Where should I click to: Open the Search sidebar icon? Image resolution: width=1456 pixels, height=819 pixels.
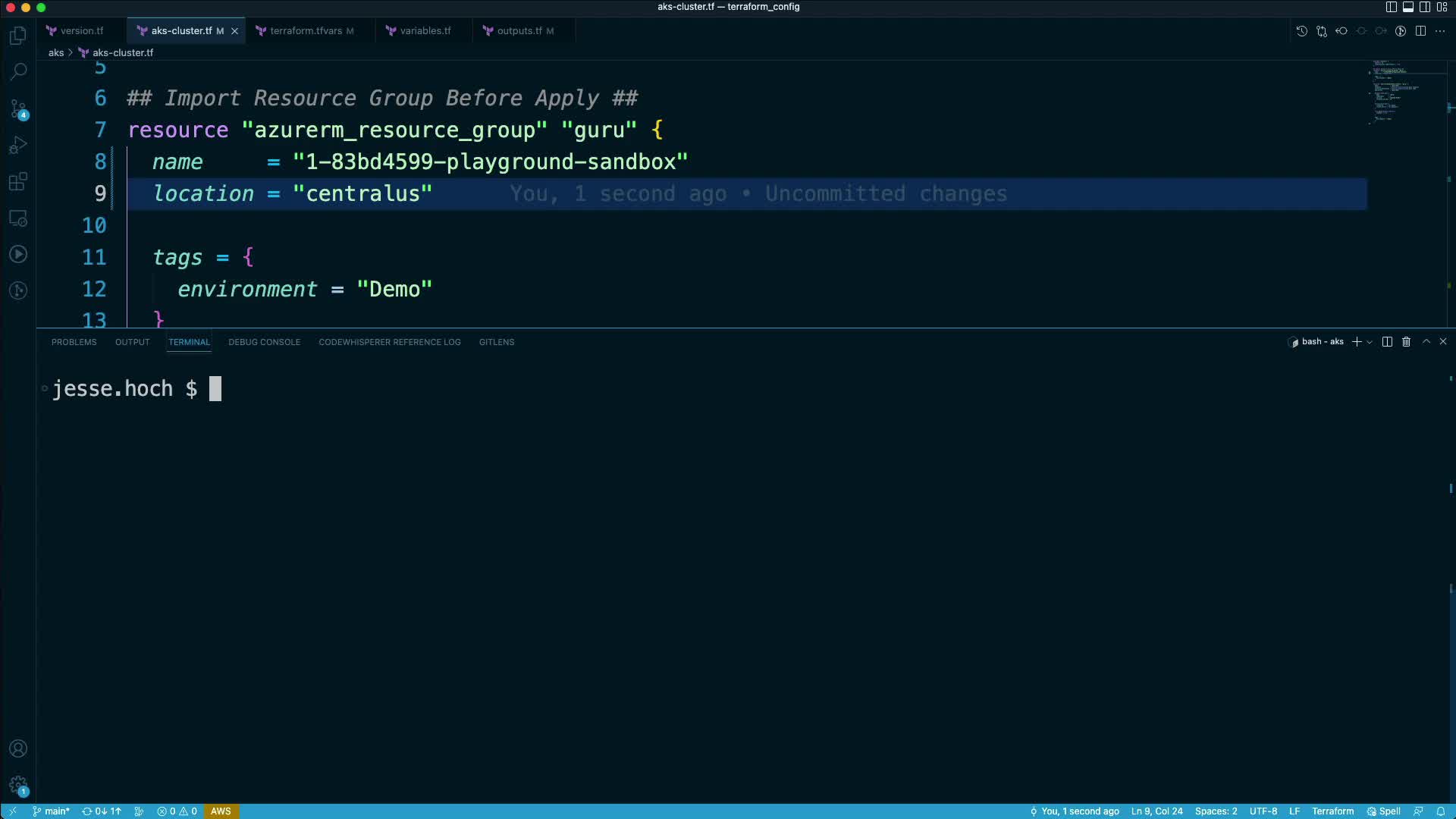tap(18, 71)
